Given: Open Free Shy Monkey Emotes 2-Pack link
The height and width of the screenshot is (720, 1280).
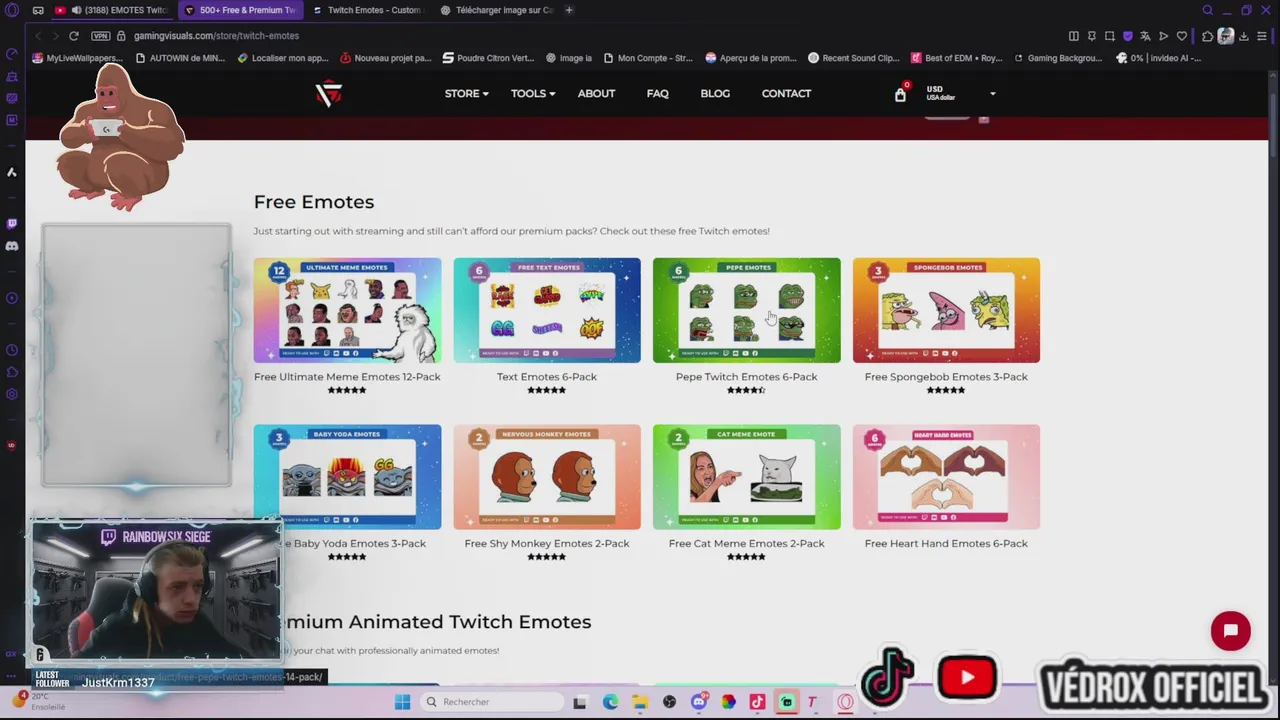Looking at the screenshot, I should 547,543.
